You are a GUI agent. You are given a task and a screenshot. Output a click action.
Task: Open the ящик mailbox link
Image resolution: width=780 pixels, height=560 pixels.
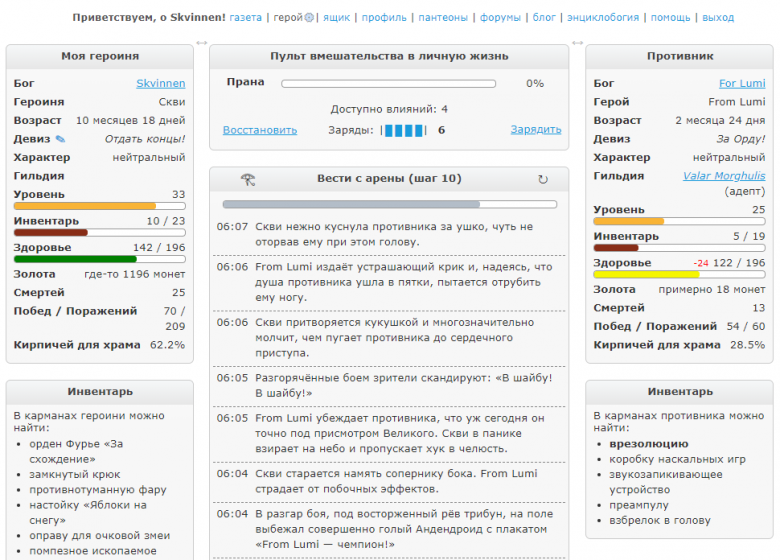335,18
